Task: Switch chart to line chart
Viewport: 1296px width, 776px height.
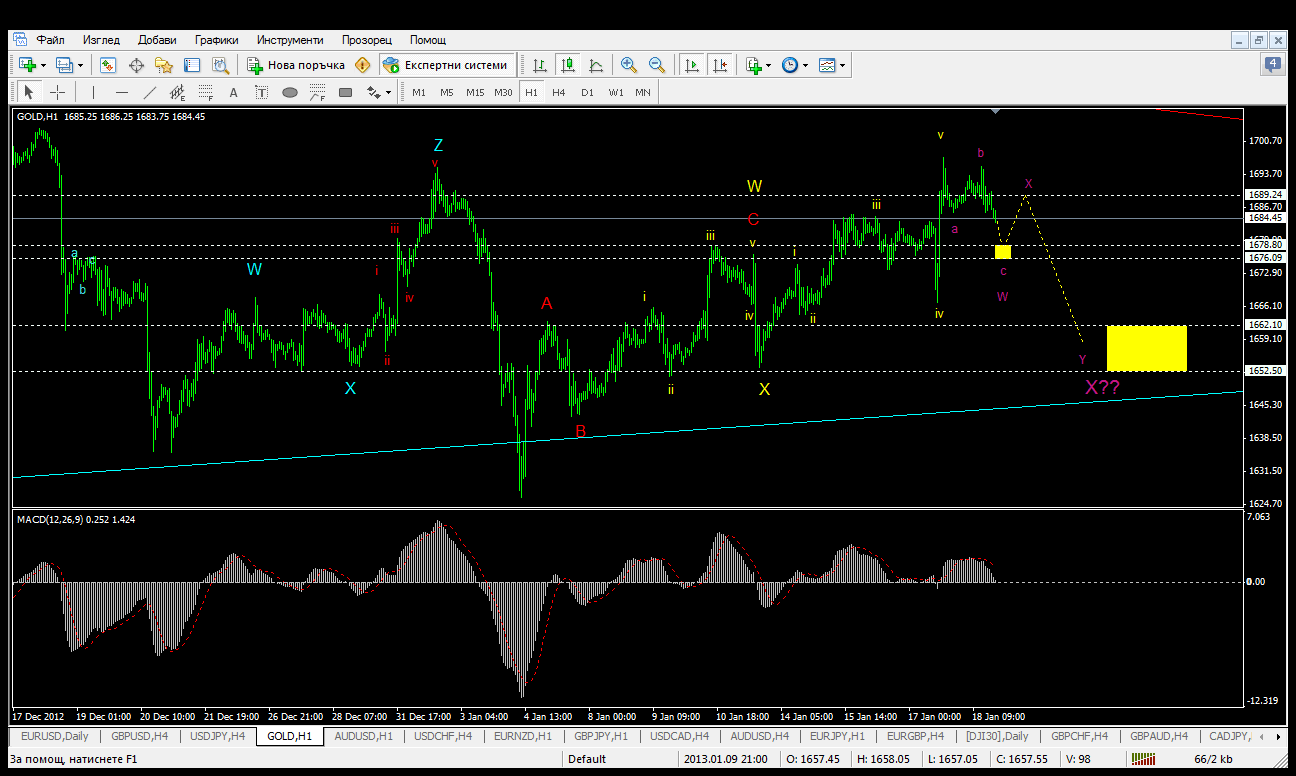Action: [596, 65]
